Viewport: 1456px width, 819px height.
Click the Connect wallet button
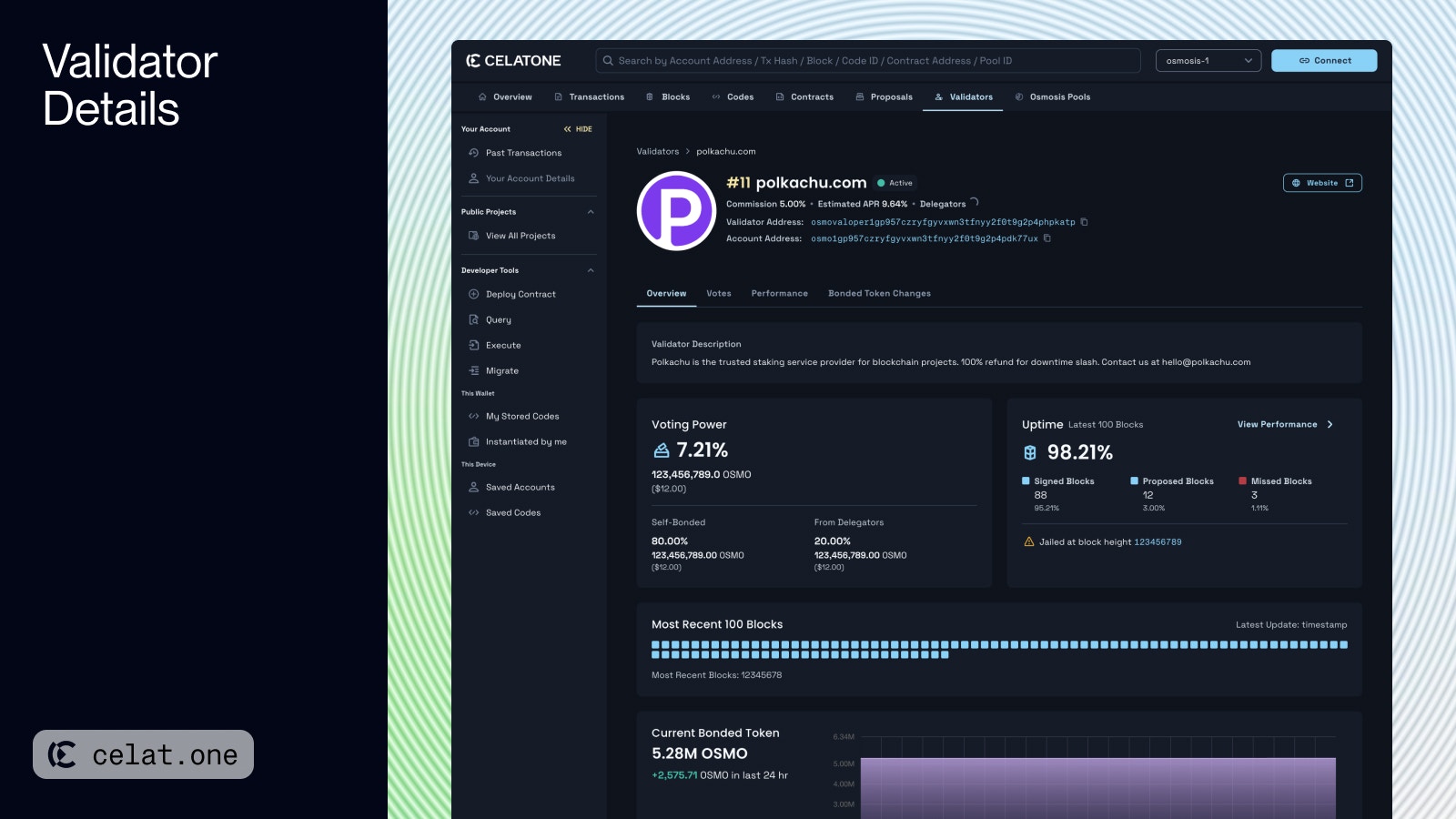pyautogui.click(x=1324, y=61)
